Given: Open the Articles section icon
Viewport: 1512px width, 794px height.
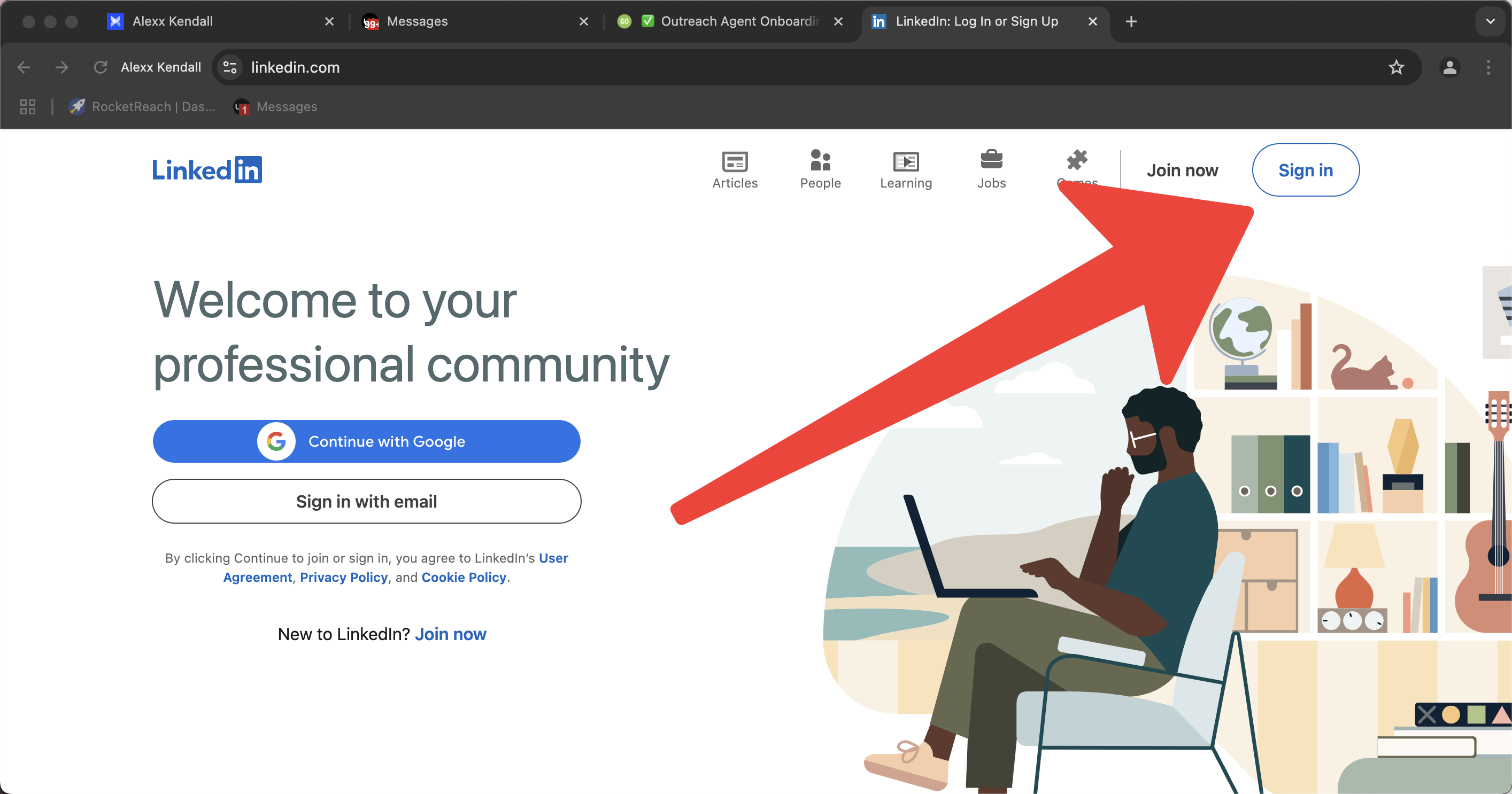Looking at the screenshot, I should click(735, 161).
